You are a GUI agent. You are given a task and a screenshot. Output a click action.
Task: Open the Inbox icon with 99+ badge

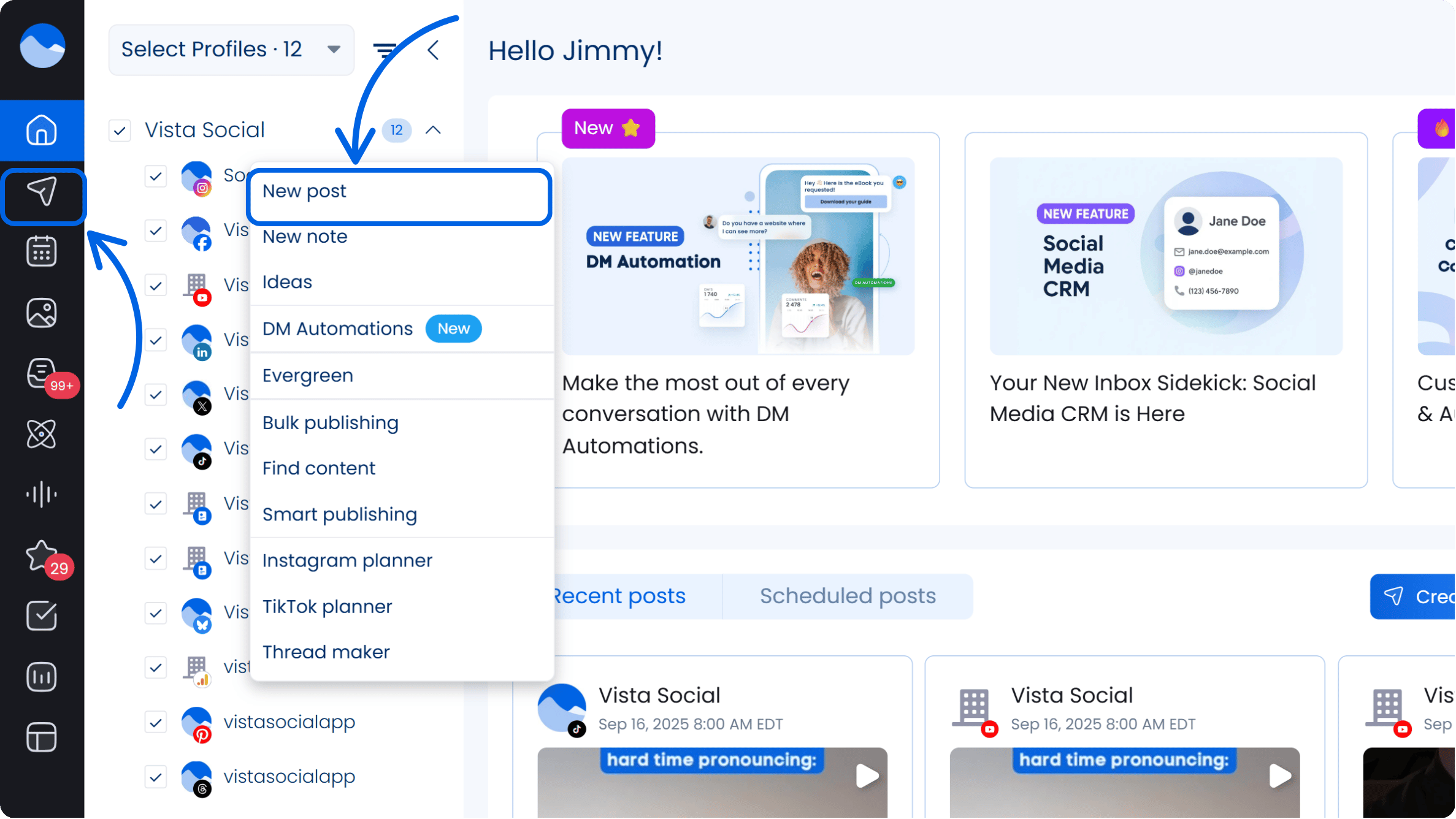42,373
